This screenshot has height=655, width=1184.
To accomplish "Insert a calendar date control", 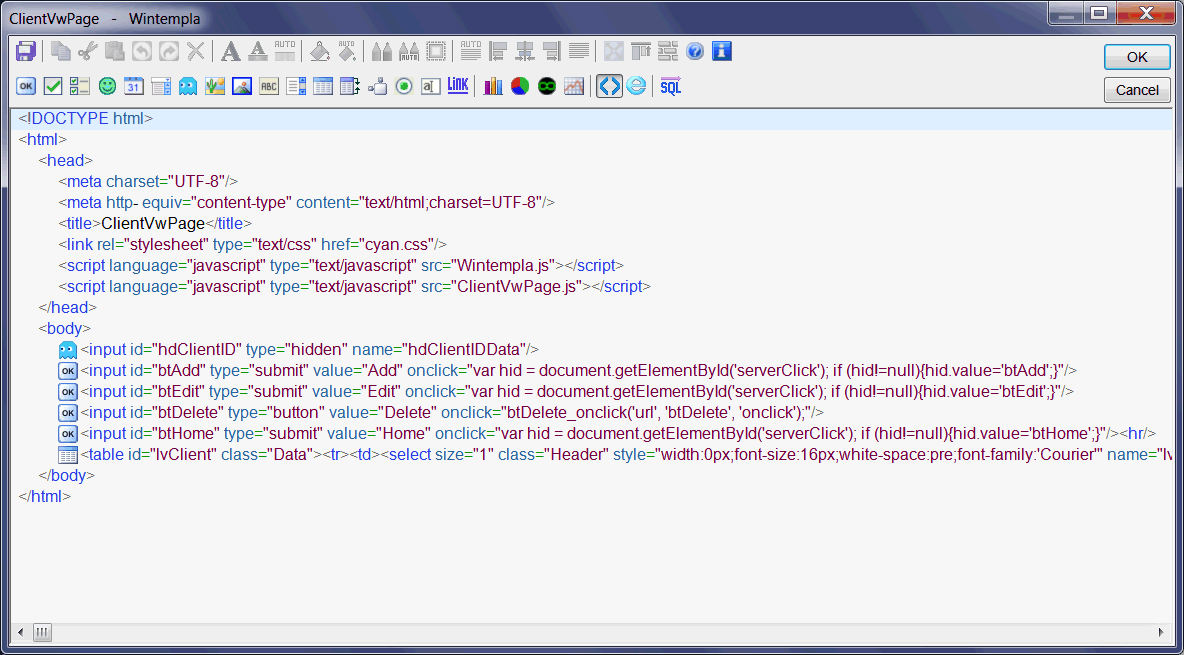I will tap(134, 87).
